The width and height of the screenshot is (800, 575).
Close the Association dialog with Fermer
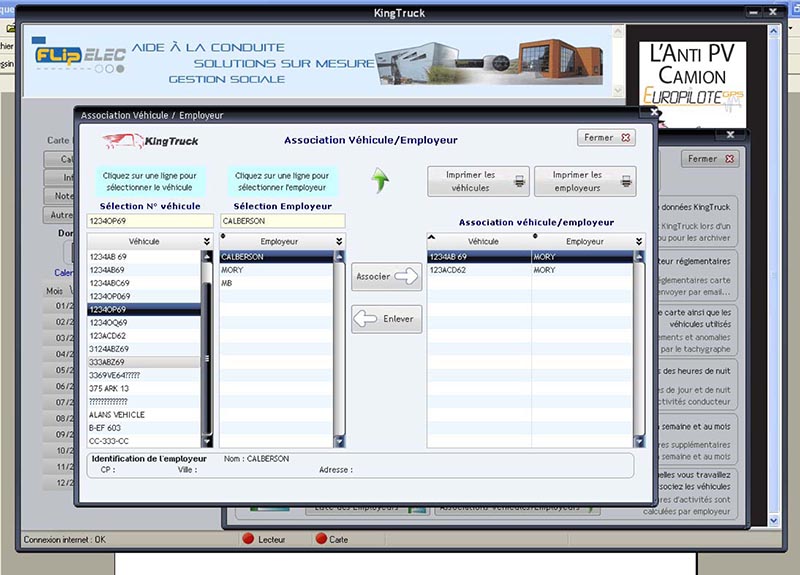(605, 138)
